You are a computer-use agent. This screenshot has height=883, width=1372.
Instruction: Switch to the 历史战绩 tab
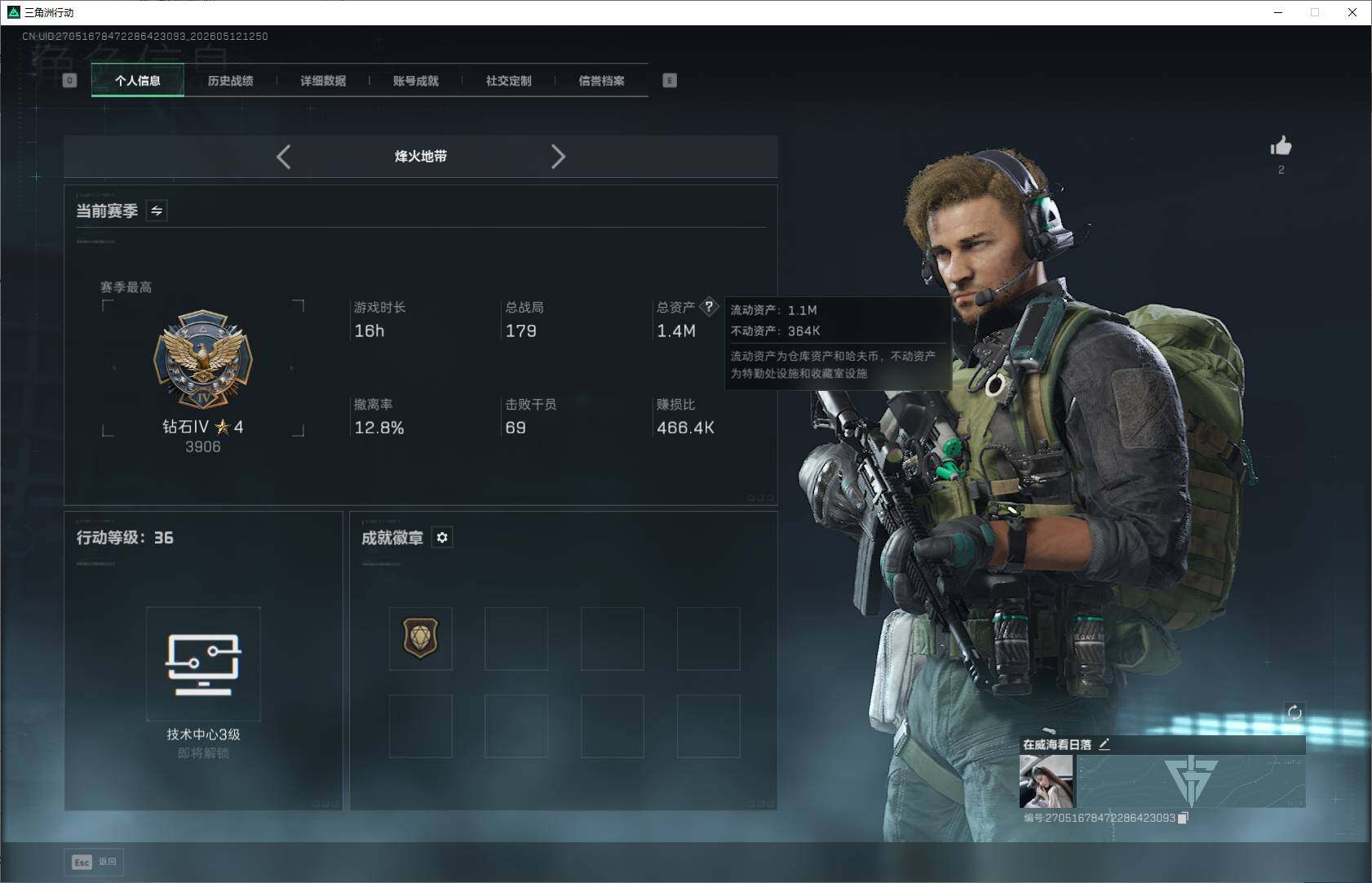[230, 81]
